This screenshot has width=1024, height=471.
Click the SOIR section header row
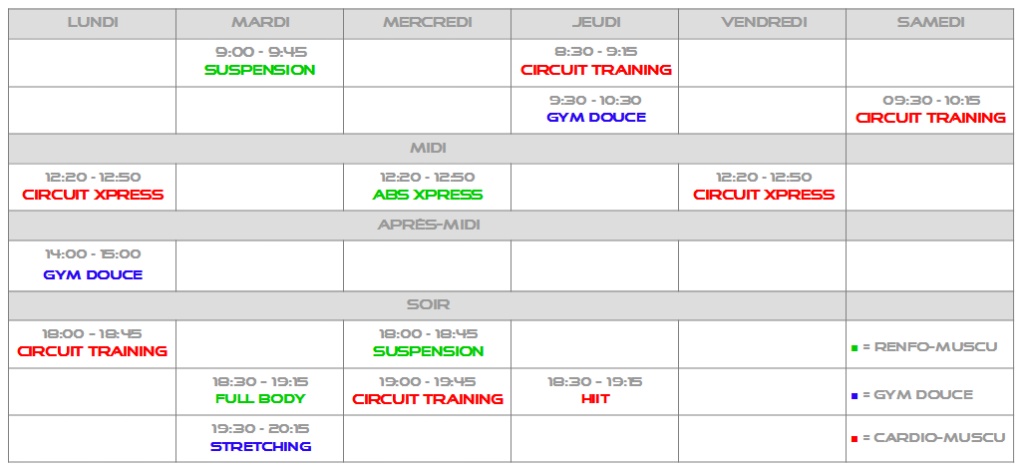pos(427,305)
